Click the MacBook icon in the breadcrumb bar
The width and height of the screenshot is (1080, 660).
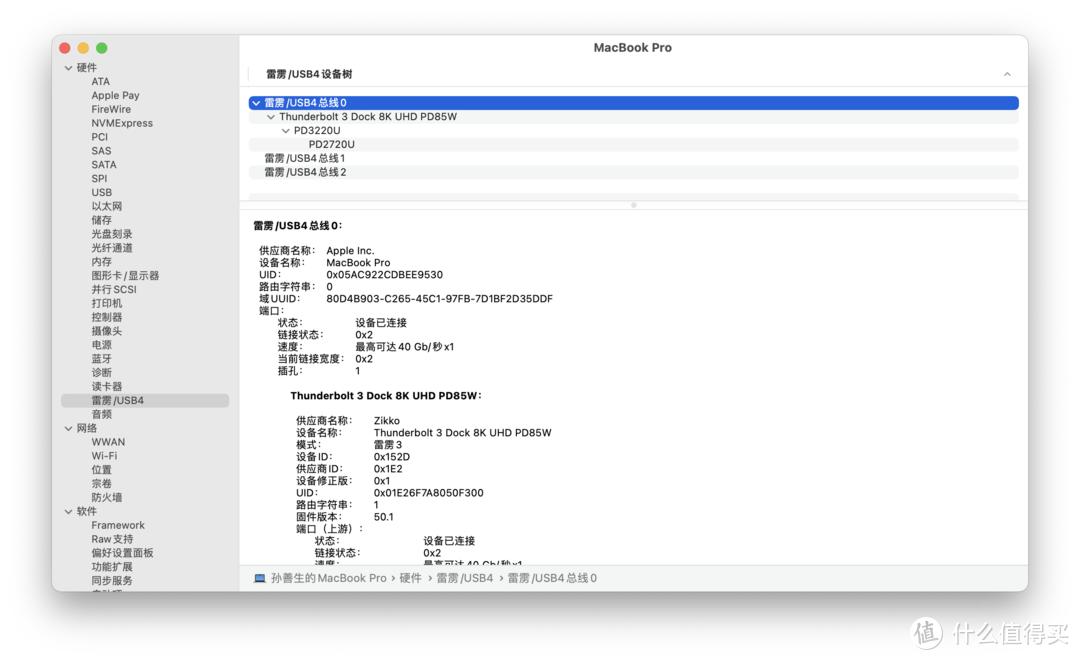click(x=261, y=578)
